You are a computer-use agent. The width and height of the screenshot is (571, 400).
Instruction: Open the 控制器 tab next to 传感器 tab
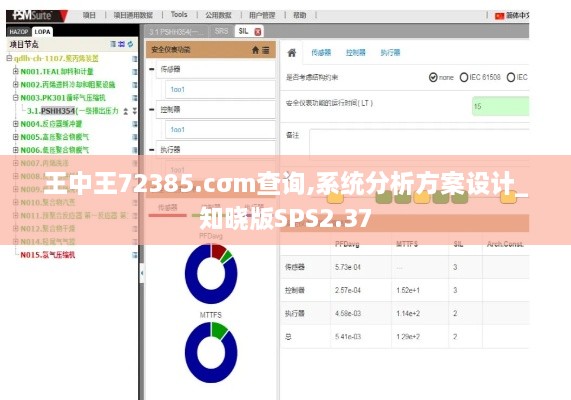[356, 53]
